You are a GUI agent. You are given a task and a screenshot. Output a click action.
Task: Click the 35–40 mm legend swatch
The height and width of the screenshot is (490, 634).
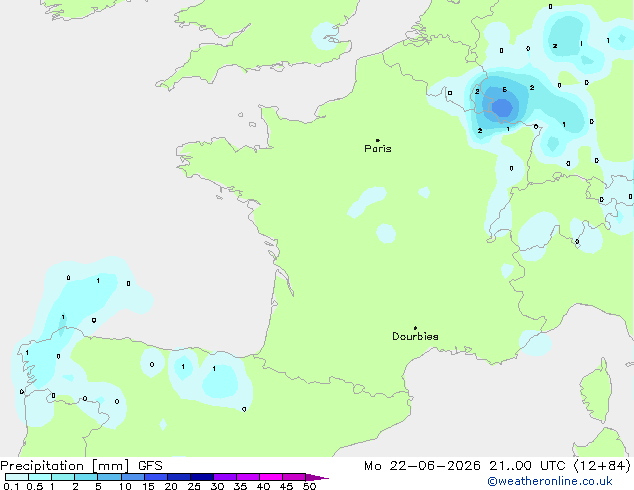click(247, 477)
